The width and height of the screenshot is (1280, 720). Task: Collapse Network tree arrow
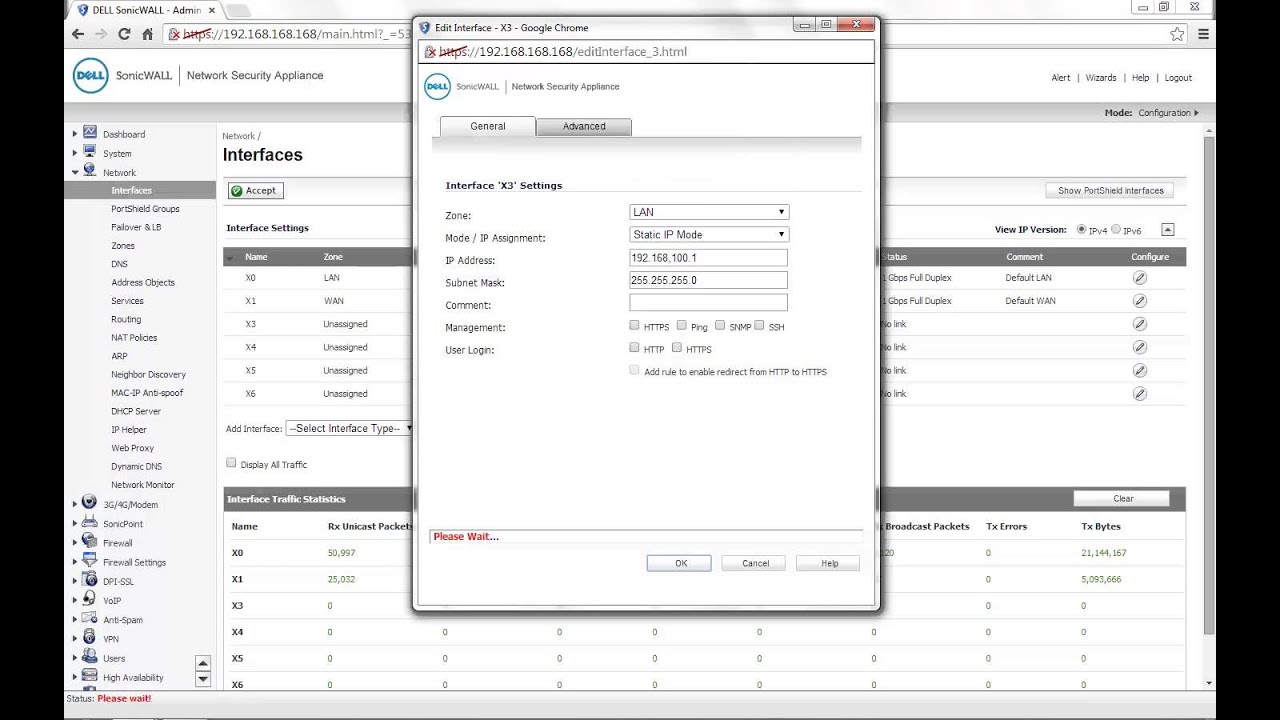75,172
